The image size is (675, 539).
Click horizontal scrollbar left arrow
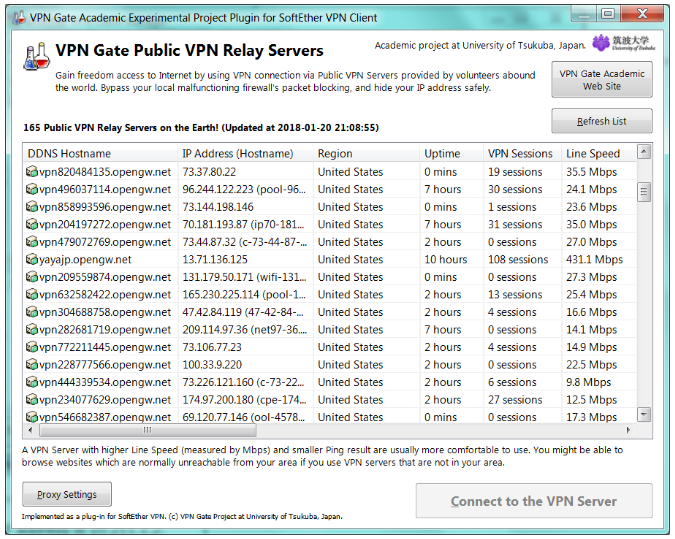(x=30, y=430)
